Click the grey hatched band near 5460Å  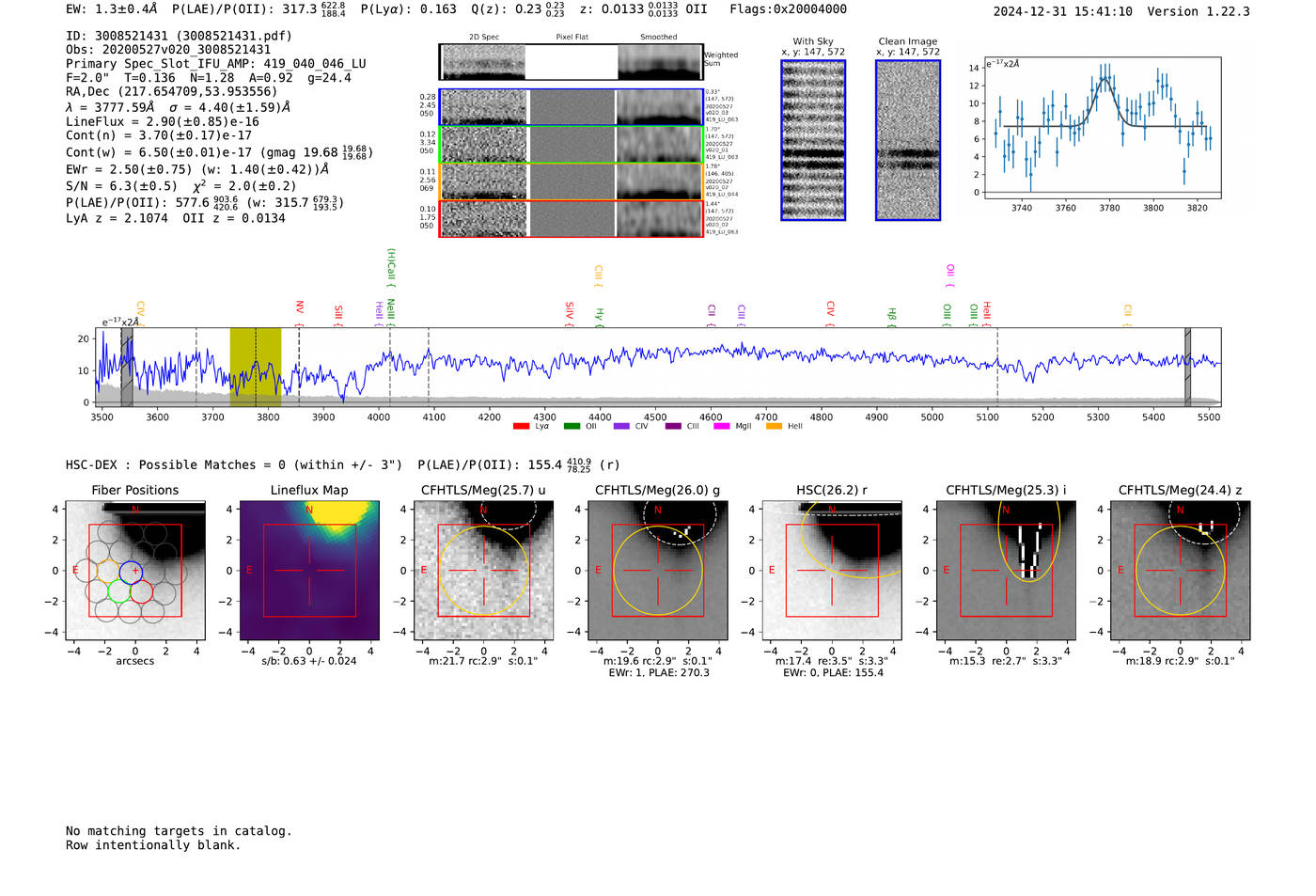click(1187, 367)
